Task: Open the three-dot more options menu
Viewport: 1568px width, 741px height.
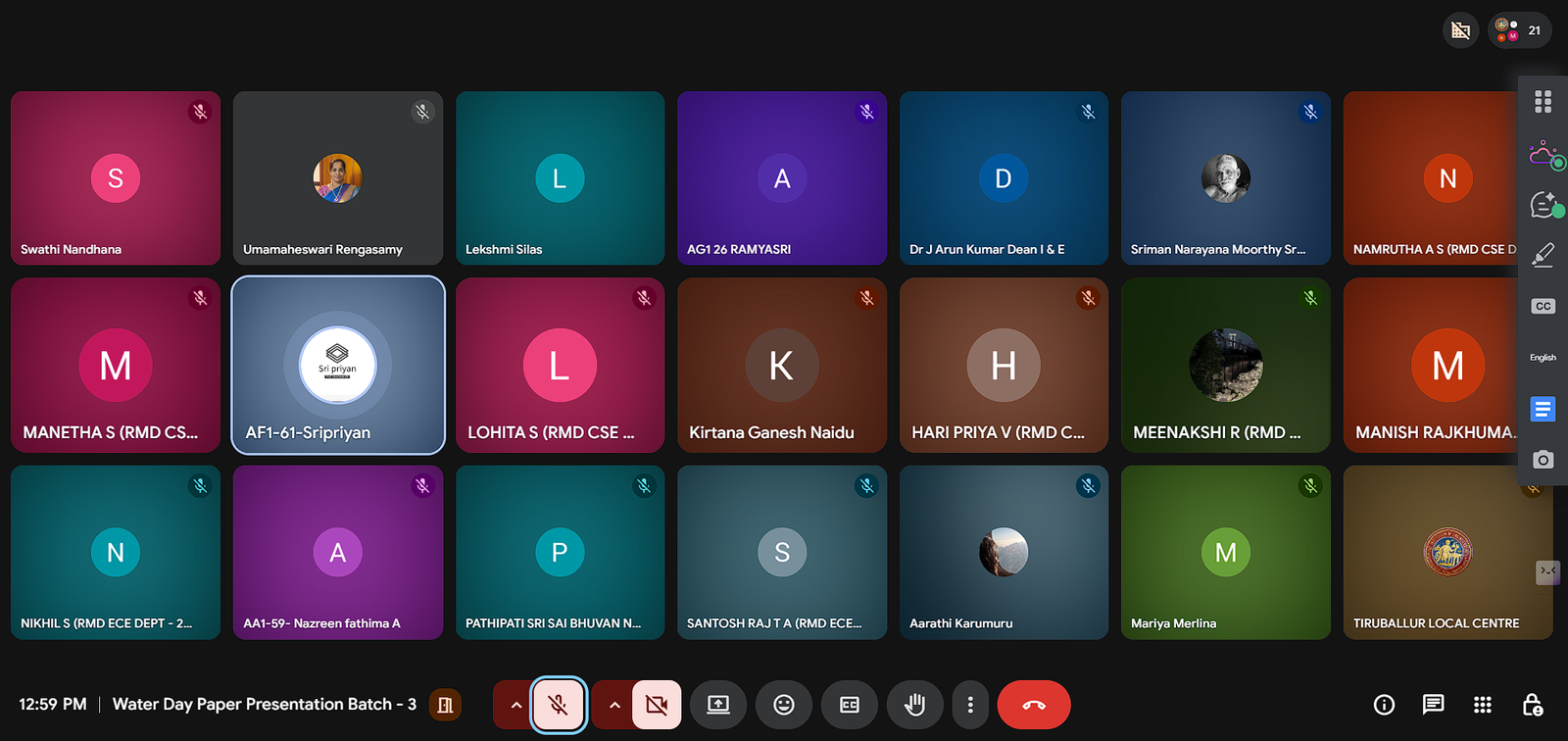Action: pyautogui.click(x=970, y=705)
